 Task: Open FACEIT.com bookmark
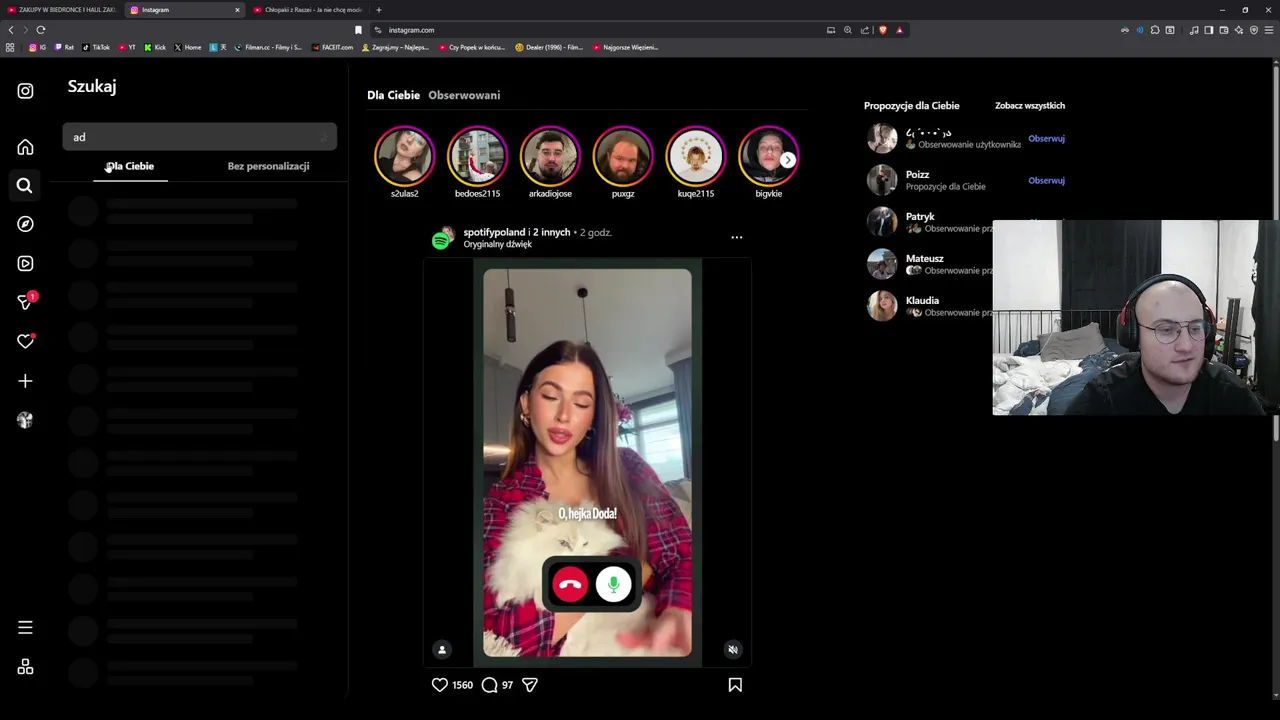[332, 47]
